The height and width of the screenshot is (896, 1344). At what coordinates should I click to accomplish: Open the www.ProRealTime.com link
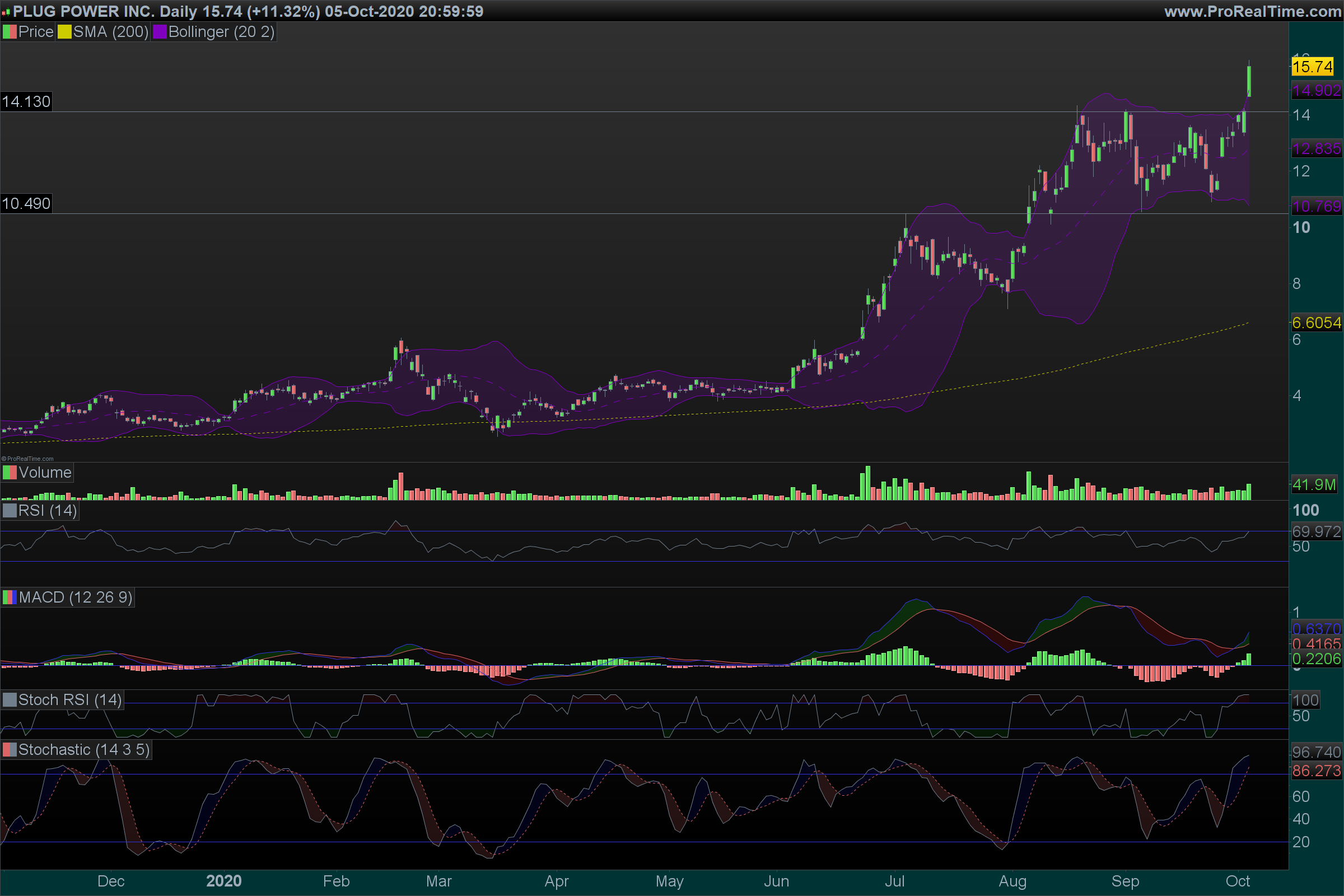[1252, 11]
